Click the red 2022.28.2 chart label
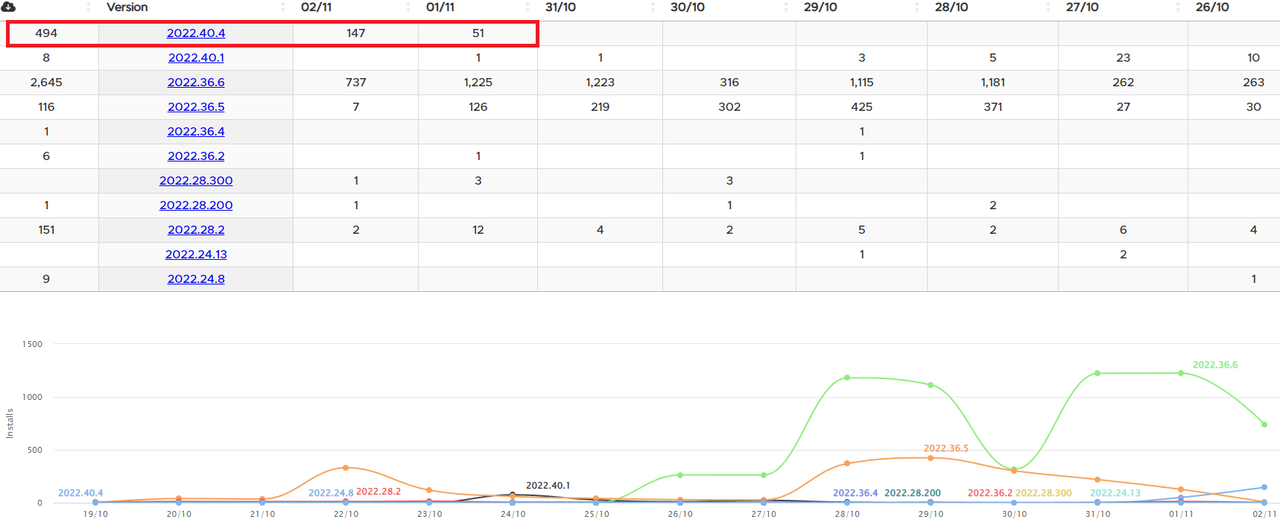The height and width of the screenshot is (519, 1280). (378, 491)
